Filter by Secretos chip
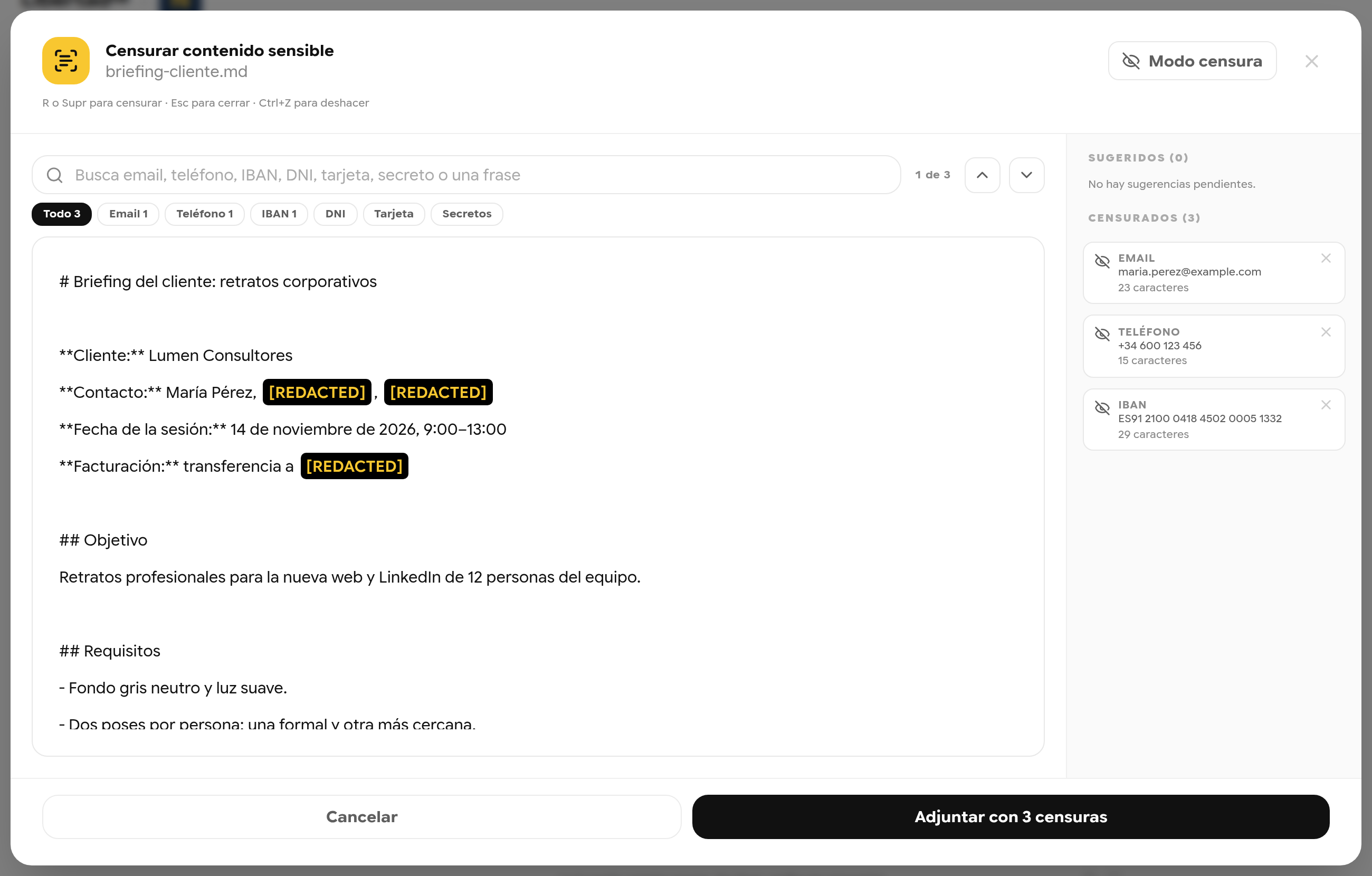1372x876 pixels. (466, 214)
